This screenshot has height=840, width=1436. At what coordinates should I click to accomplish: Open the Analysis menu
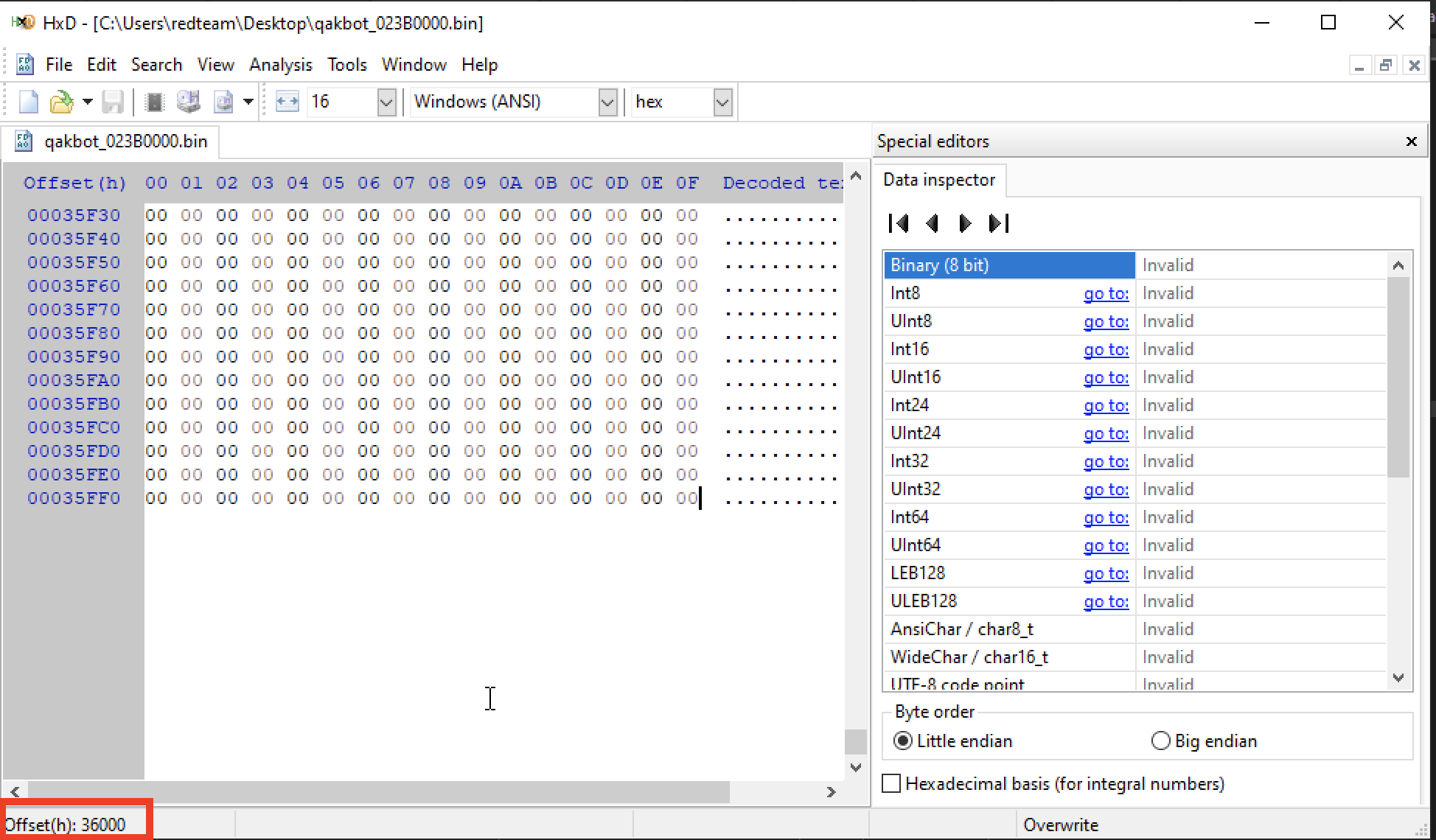(x=280, y=65)
